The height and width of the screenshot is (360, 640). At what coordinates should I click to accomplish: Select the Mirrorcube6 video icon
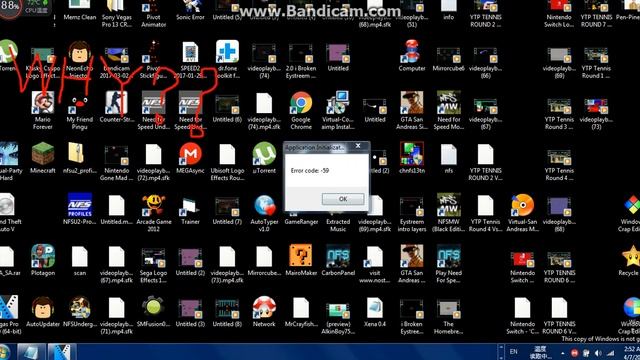click(x=449, y=56)
